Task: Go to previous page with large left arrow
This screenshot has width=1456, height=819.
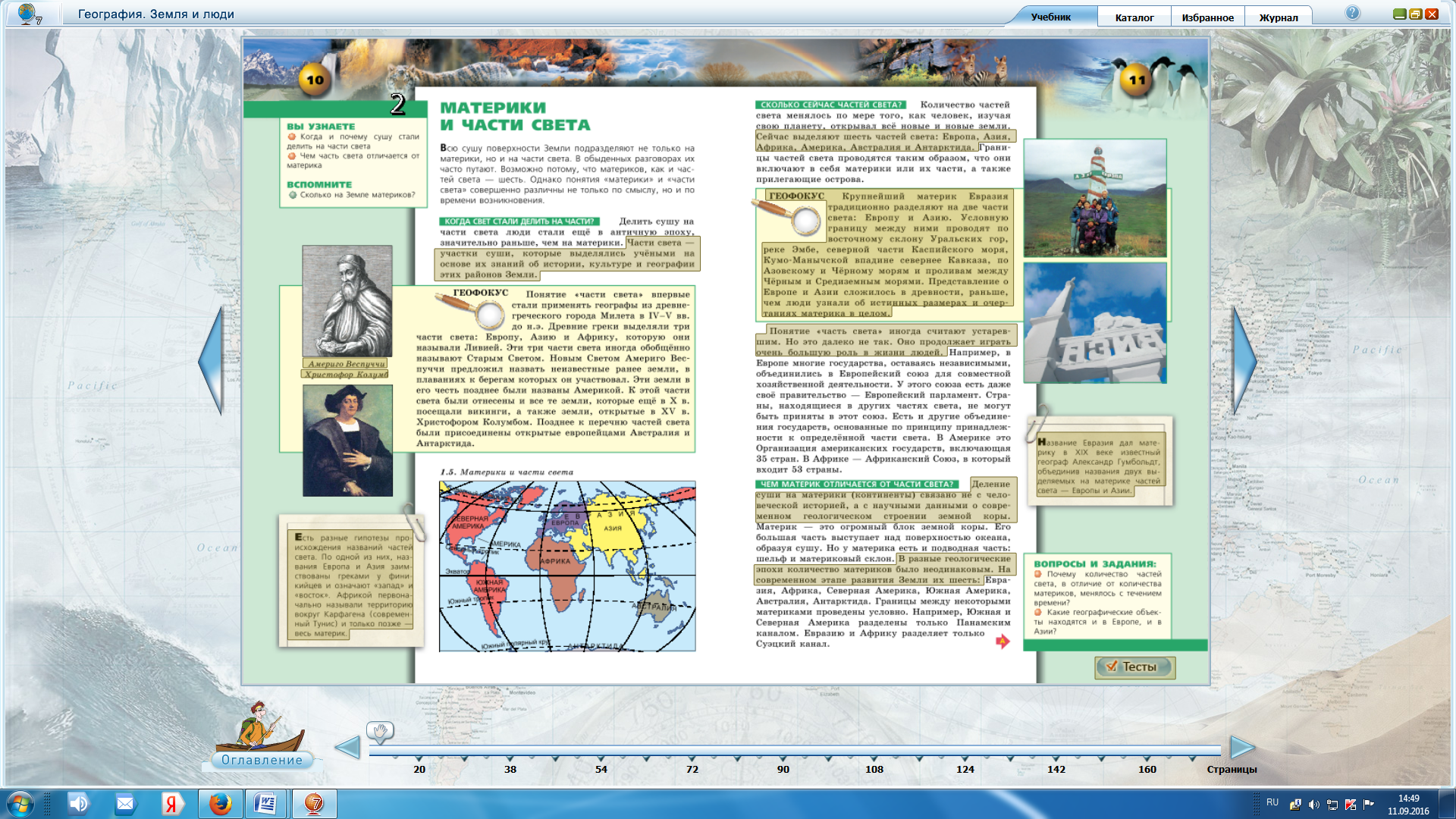Action: [212, 361]
